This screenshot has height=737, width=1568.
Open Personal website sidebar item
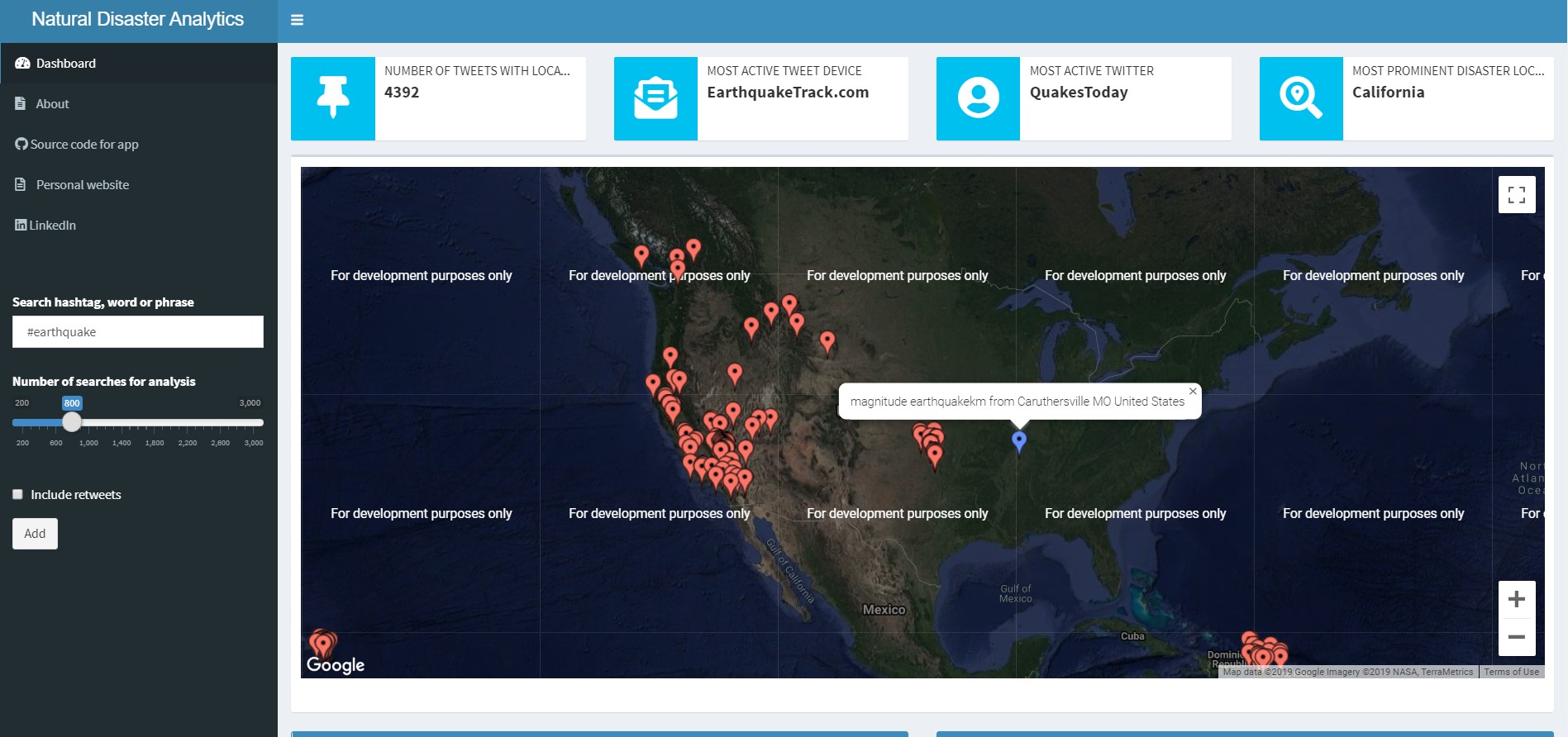pos(139,184)
